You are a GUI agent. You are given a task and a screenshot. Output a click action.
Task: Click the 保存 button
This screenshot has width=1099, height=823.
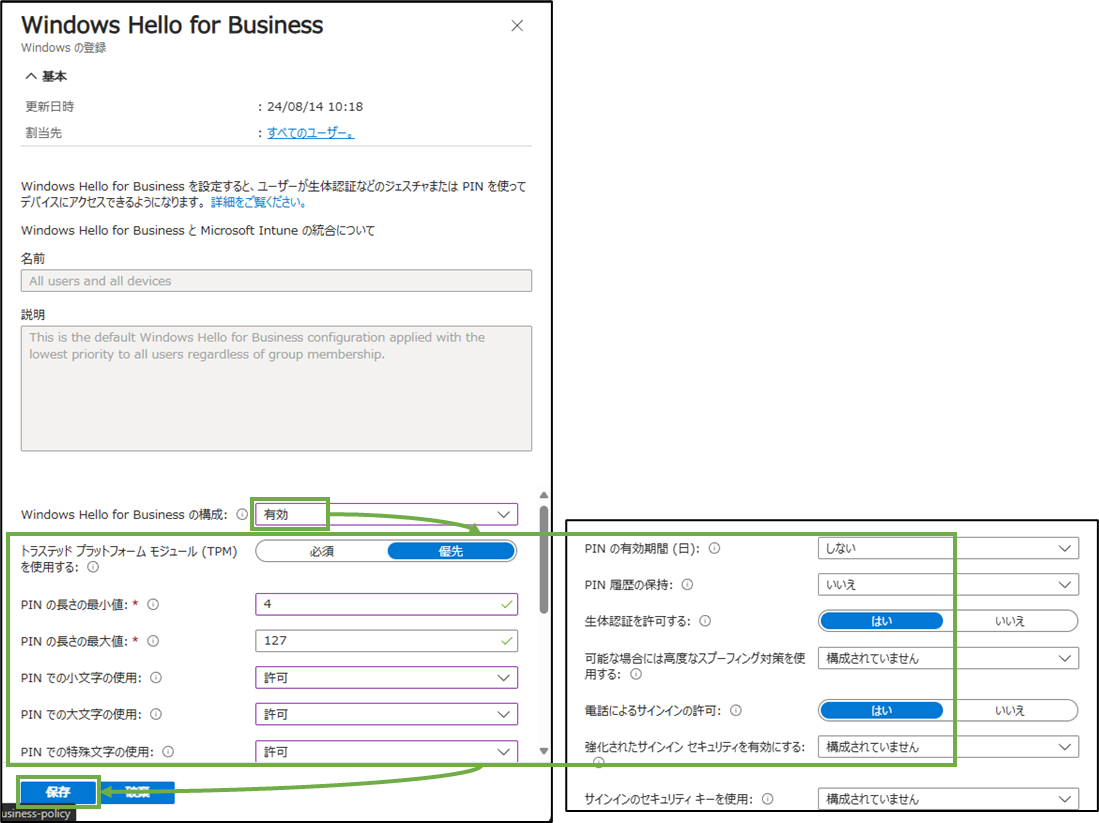point(58,792)
